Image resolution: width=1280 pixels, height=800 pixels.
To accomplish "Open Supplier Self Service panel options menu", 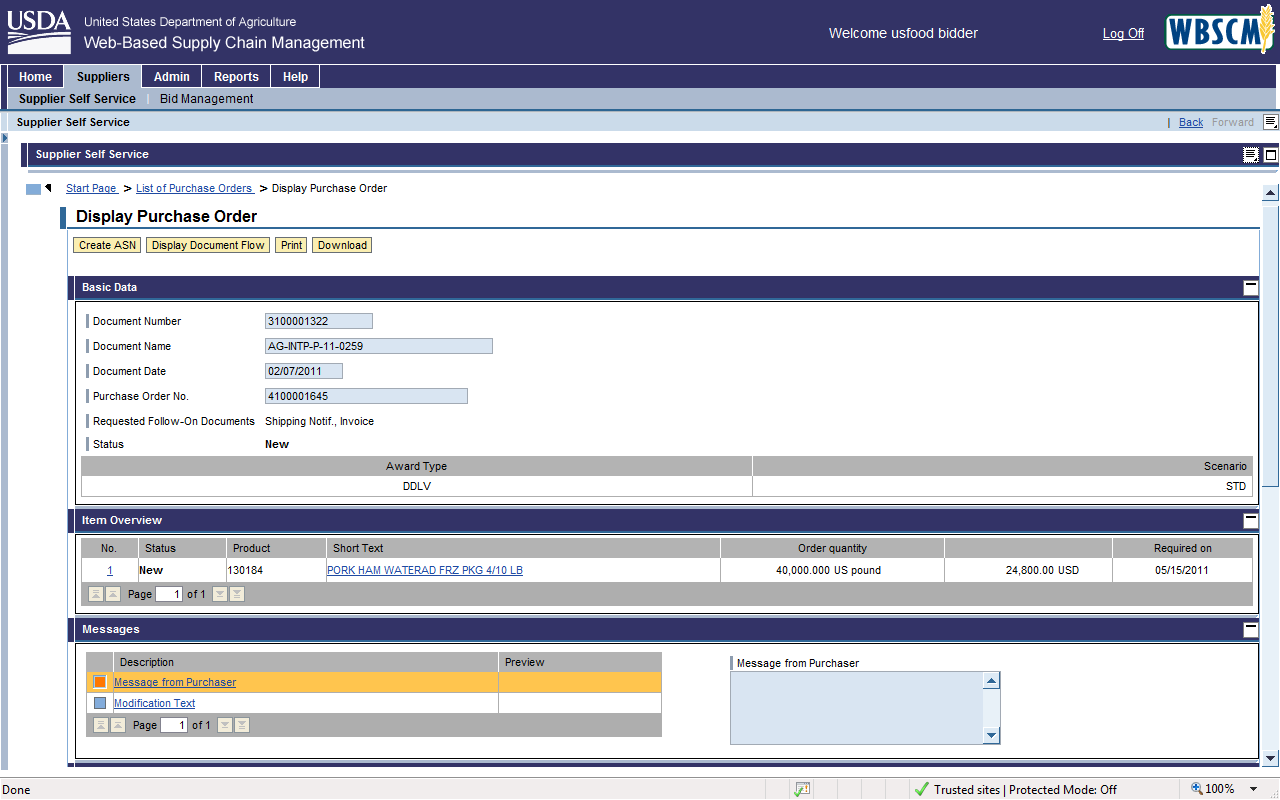I will click(x=1251, y=155).
